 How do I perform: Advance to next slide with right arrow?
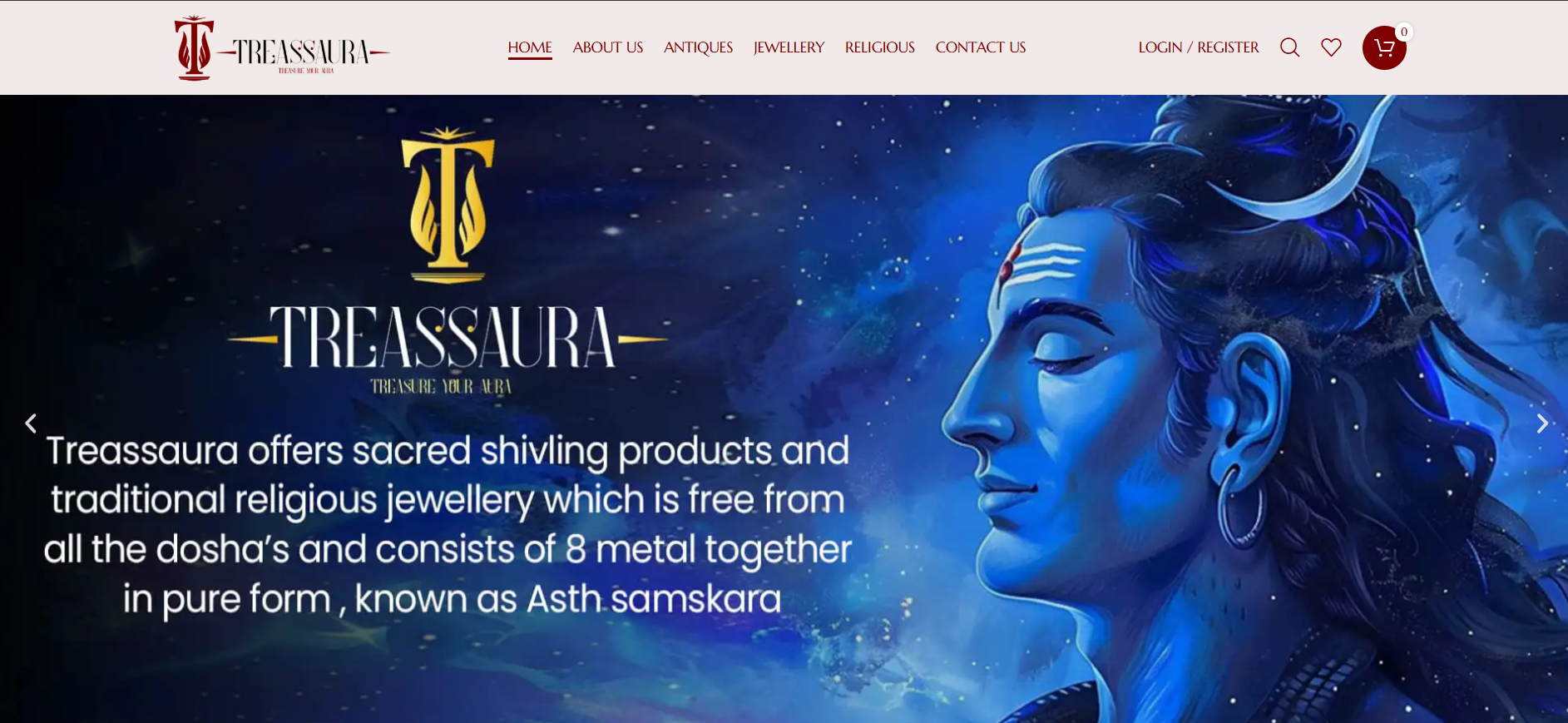[x=1542, y=423]
